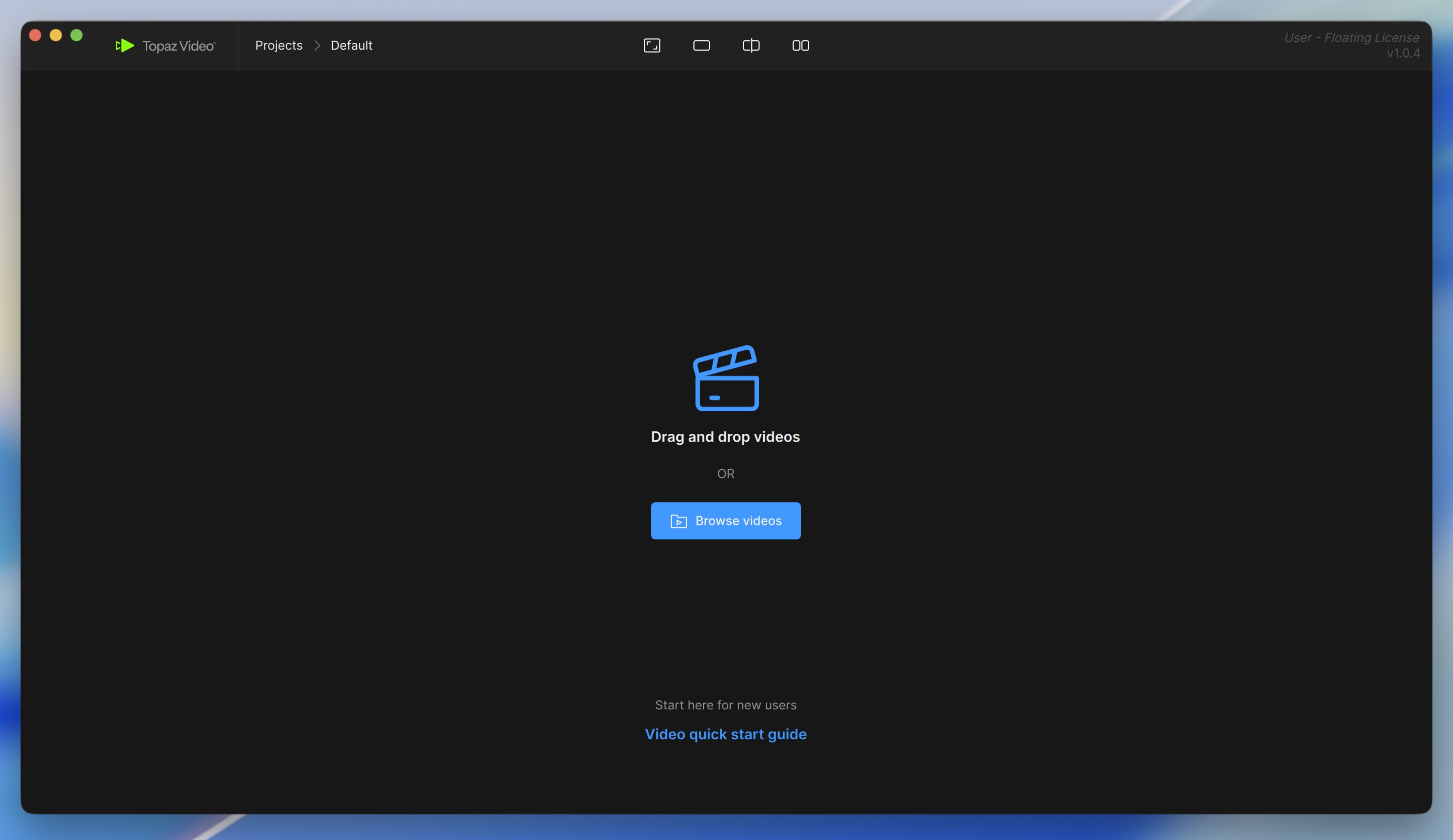Click the breadcrumb chevron after Projects
The height and width of the screenshot is (840, 1453).
pyautogui.click(x=317, y=45)
